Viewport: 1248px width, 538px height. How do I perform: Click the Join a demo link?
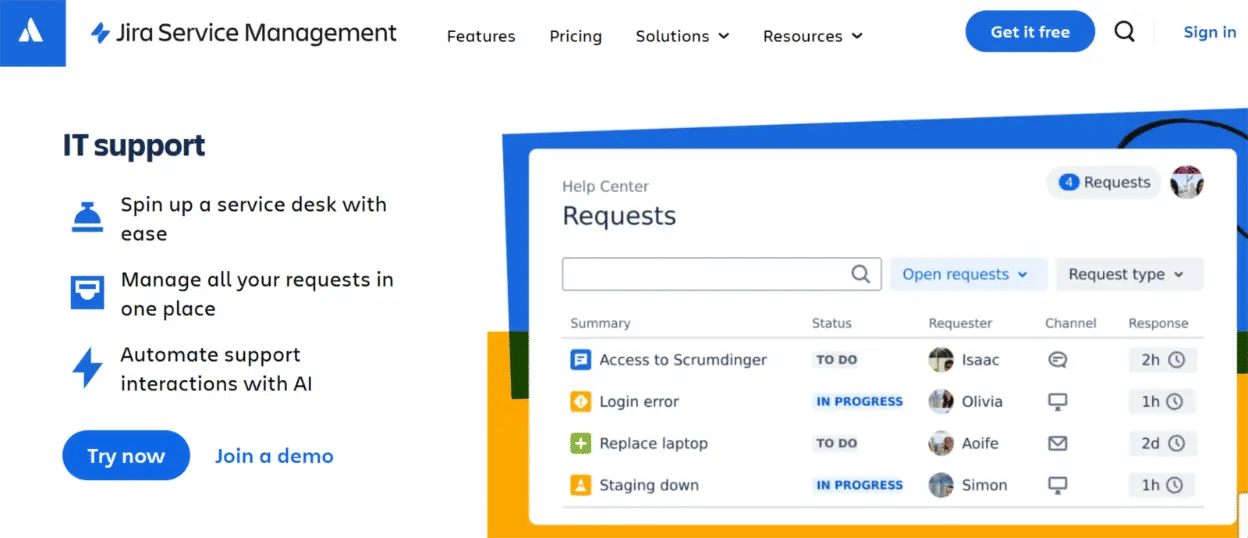(x=274, y=456)
